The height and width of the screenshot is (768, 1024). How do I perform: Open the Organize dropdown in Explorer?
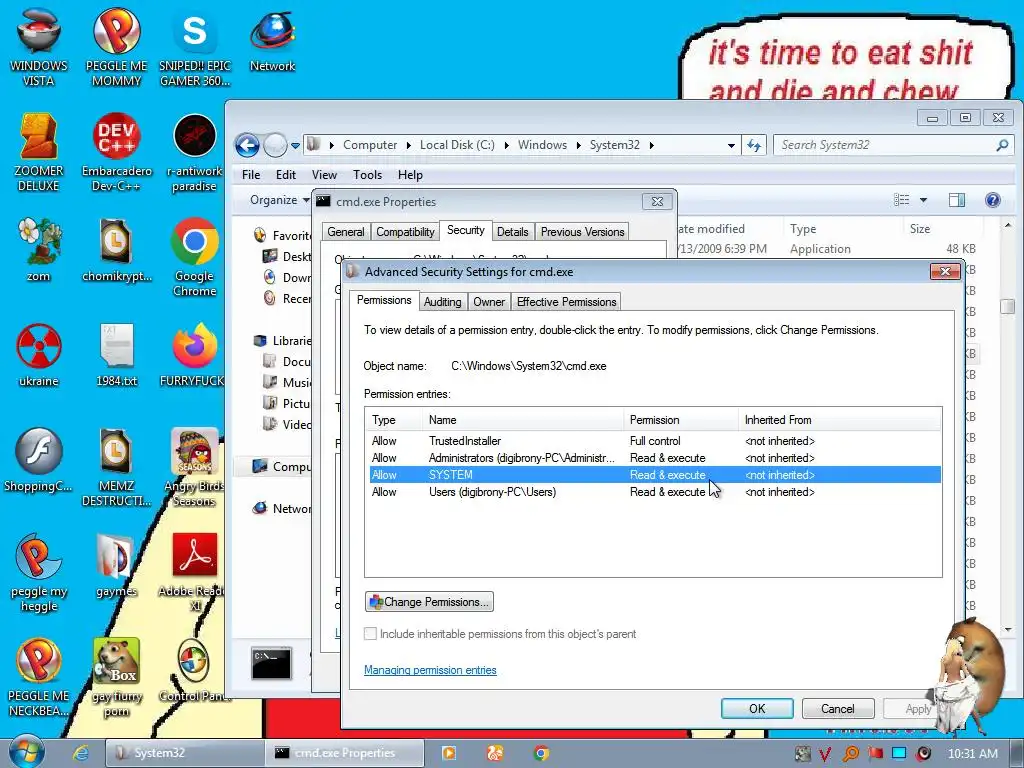click(x=280, y=200)
